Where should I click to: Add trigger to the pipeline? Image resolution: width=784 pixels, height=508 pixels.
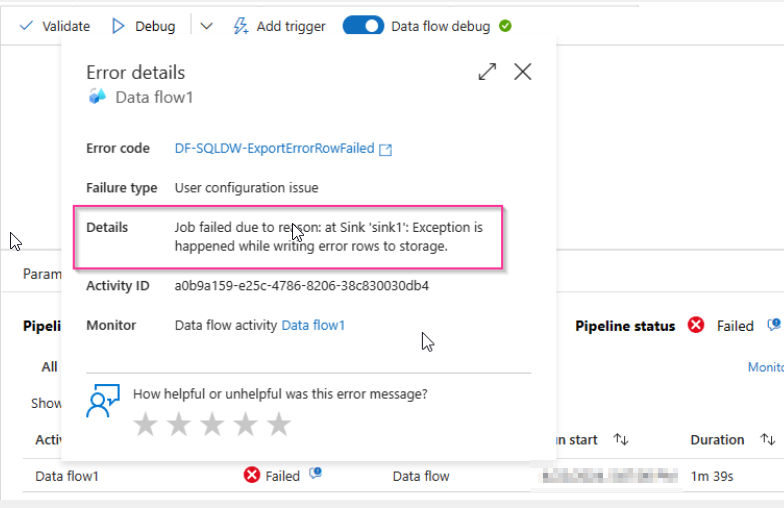279,26
